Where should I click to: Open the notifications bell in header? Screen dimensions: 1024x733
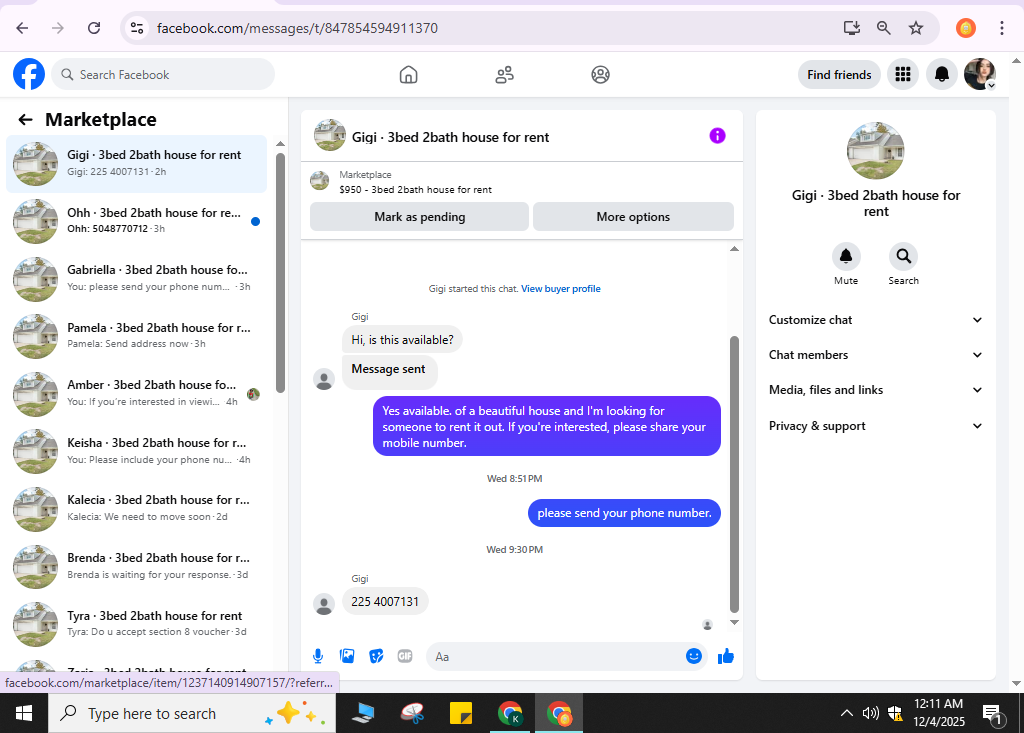pos(941,74)
